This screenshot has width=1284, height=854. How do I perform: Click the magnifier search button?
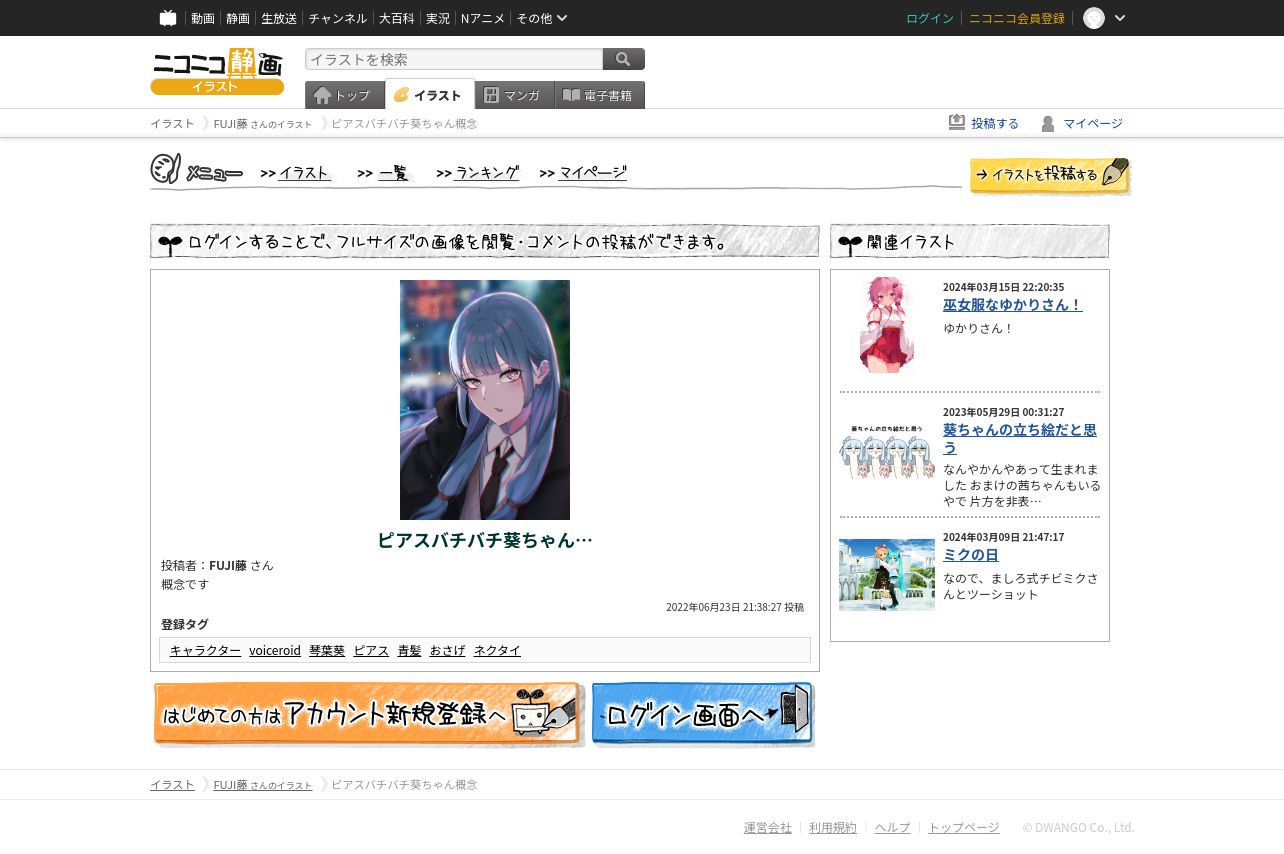624,59
